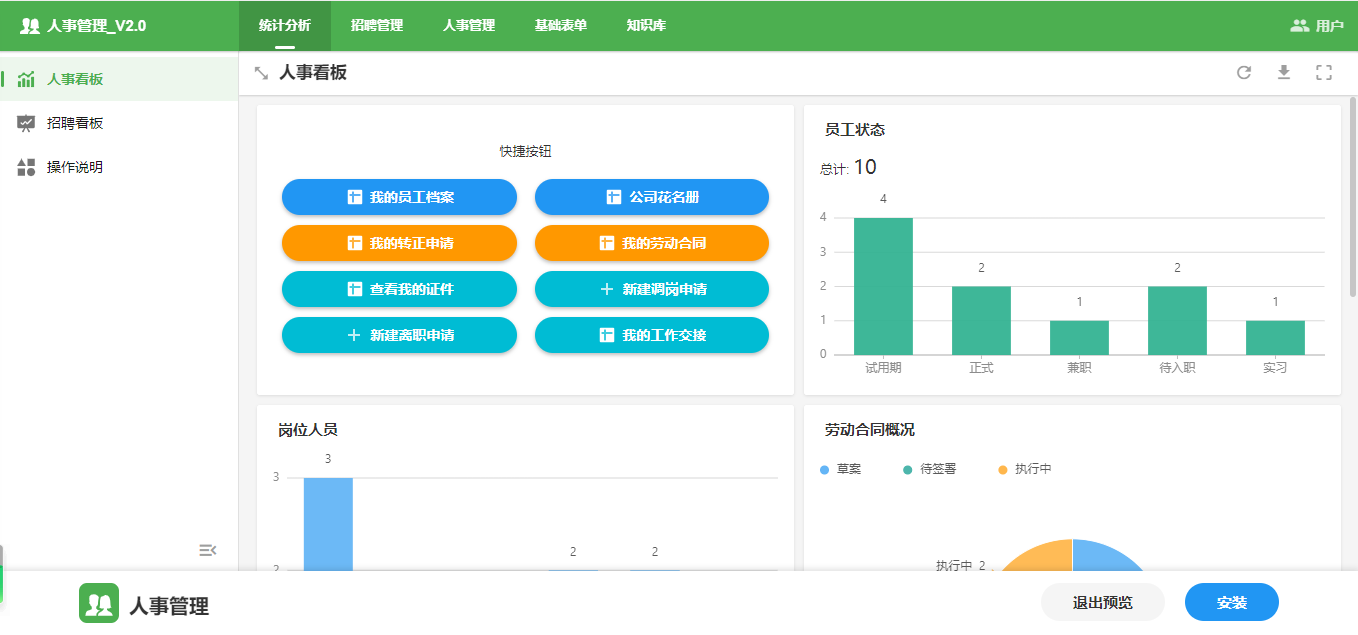Click the 待入职 bar in 员工状态 chart
Image resolution: width=1358 pixels, height=635 pixels.
coord(1177,321)
